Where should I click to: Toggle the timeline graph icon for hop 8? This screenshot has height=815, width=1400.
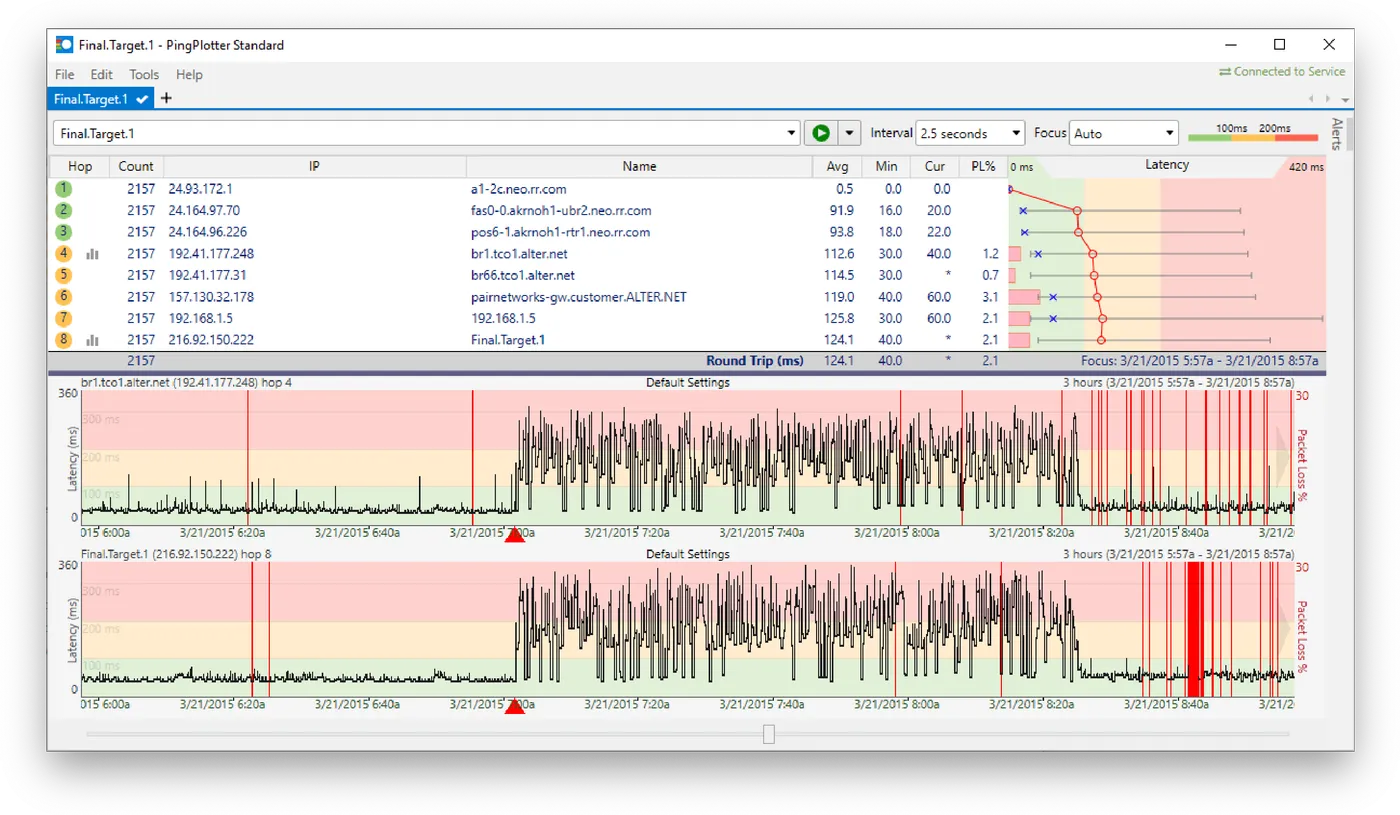click(93, 340)
